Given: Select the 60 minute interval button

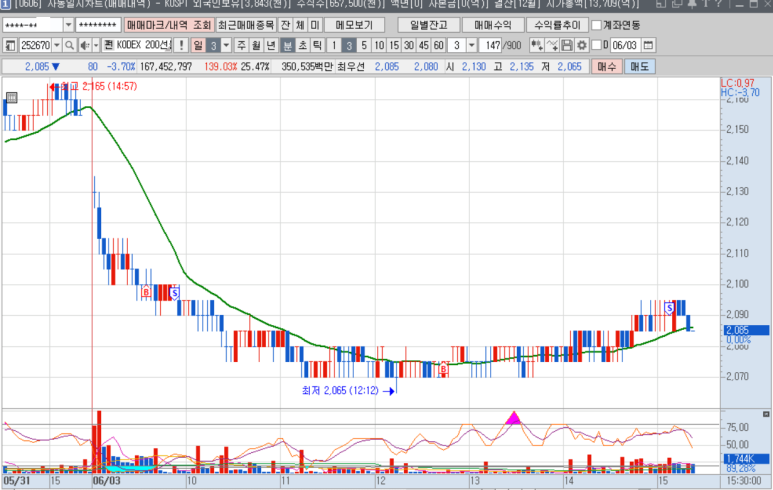Looking at the screenshot, I should 439,45.
